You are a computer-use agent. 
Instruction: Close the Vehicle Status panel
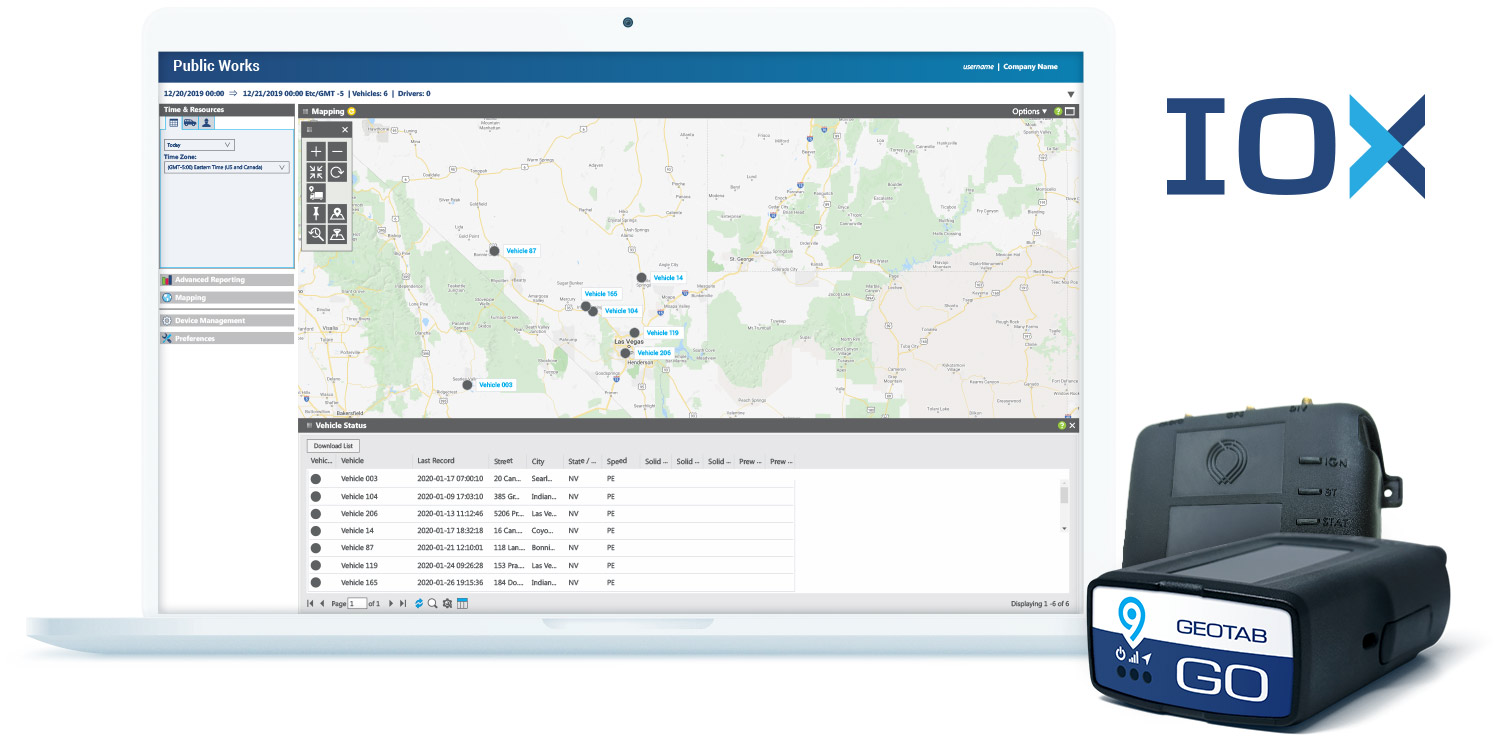click(x=1072, y=425)
